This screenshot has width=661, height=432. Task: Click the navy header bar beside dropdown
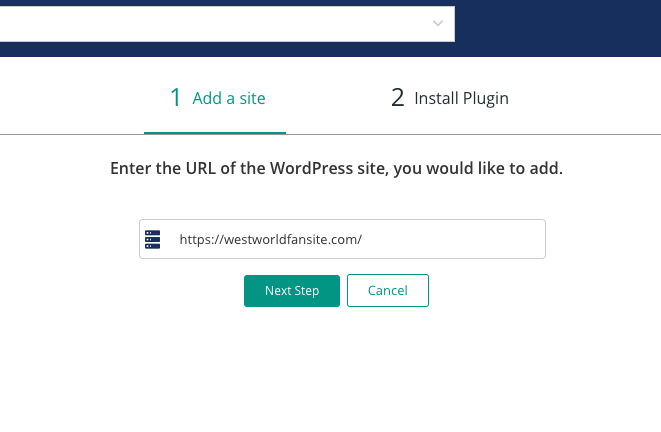pyautogui.click(x=558, y=28)
